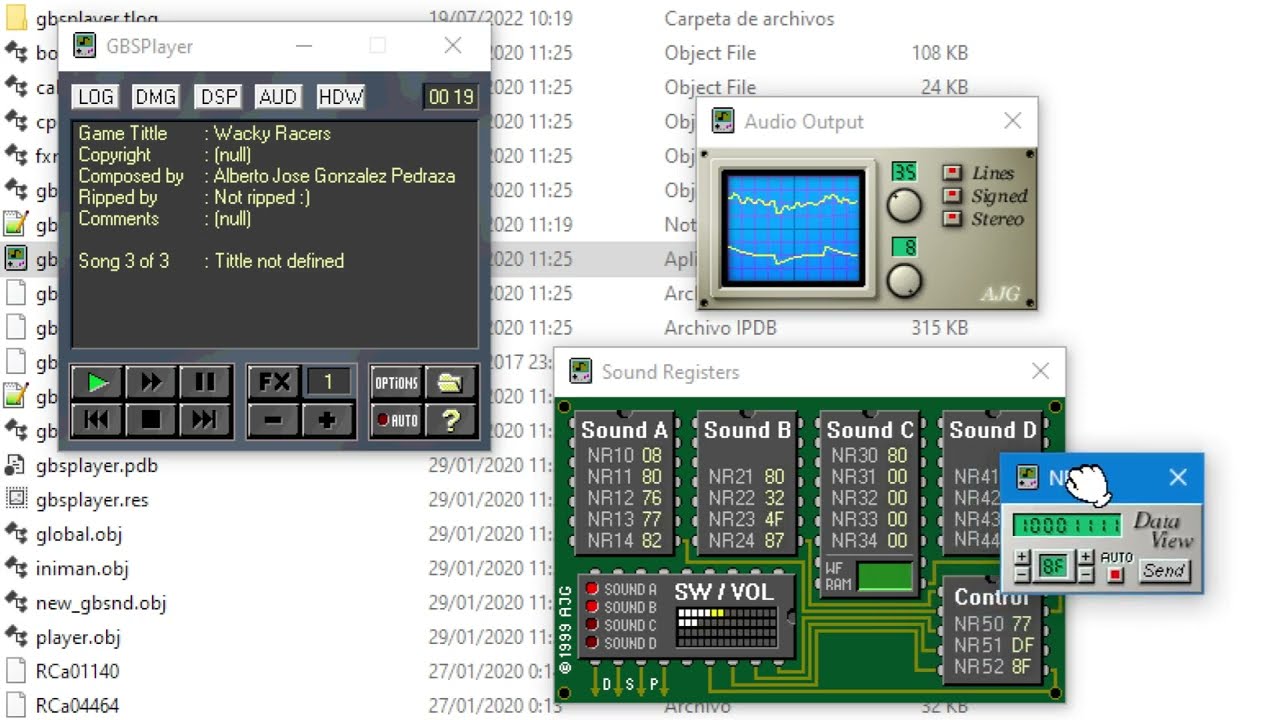Screen dimensions: 1280x720
Task: Click the player.obj file icon
Action: click(15, 636)
